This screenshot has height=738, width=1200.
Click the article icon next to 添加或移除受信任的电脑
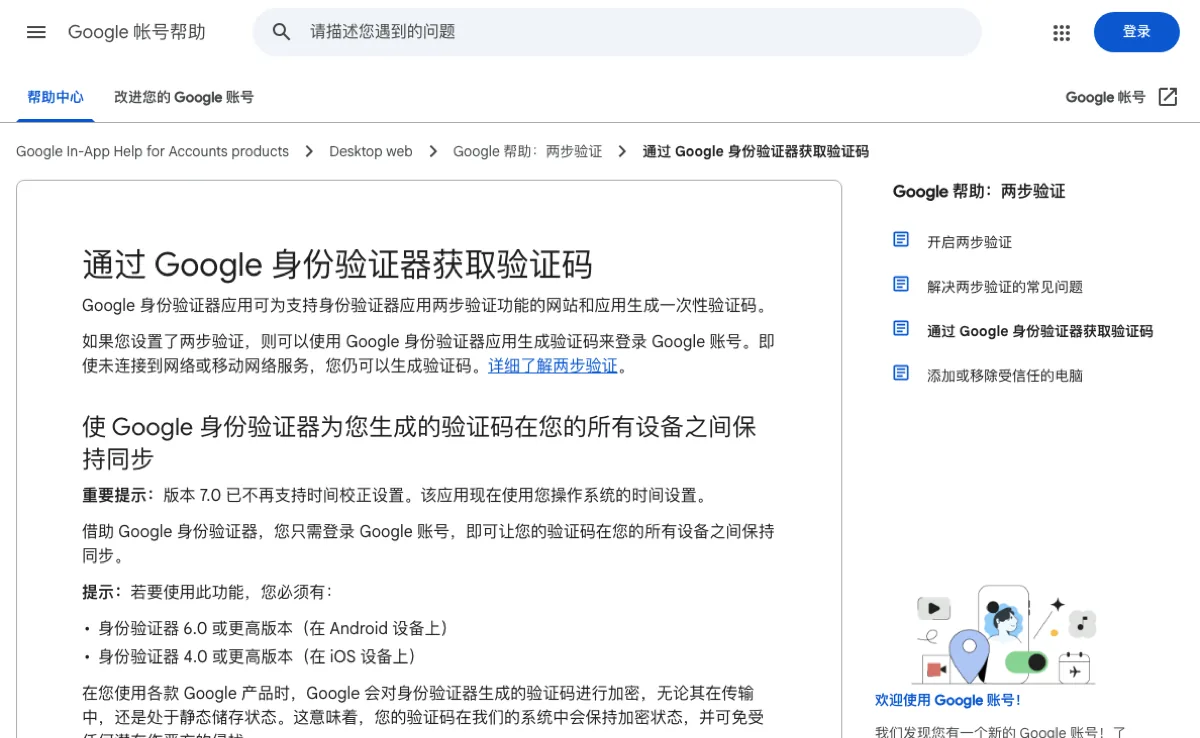coord(901,374)
